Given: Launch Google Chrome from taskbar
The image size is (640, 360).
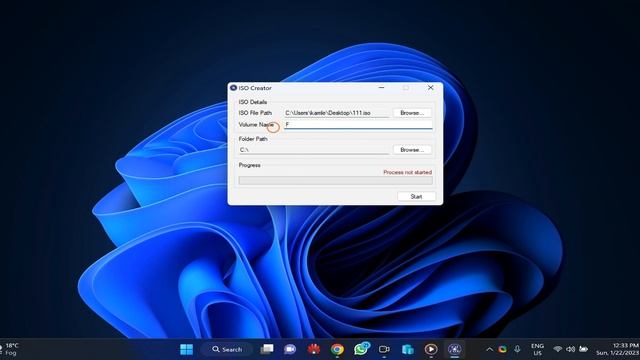Looking at the screenshot, I should point(337,349).
